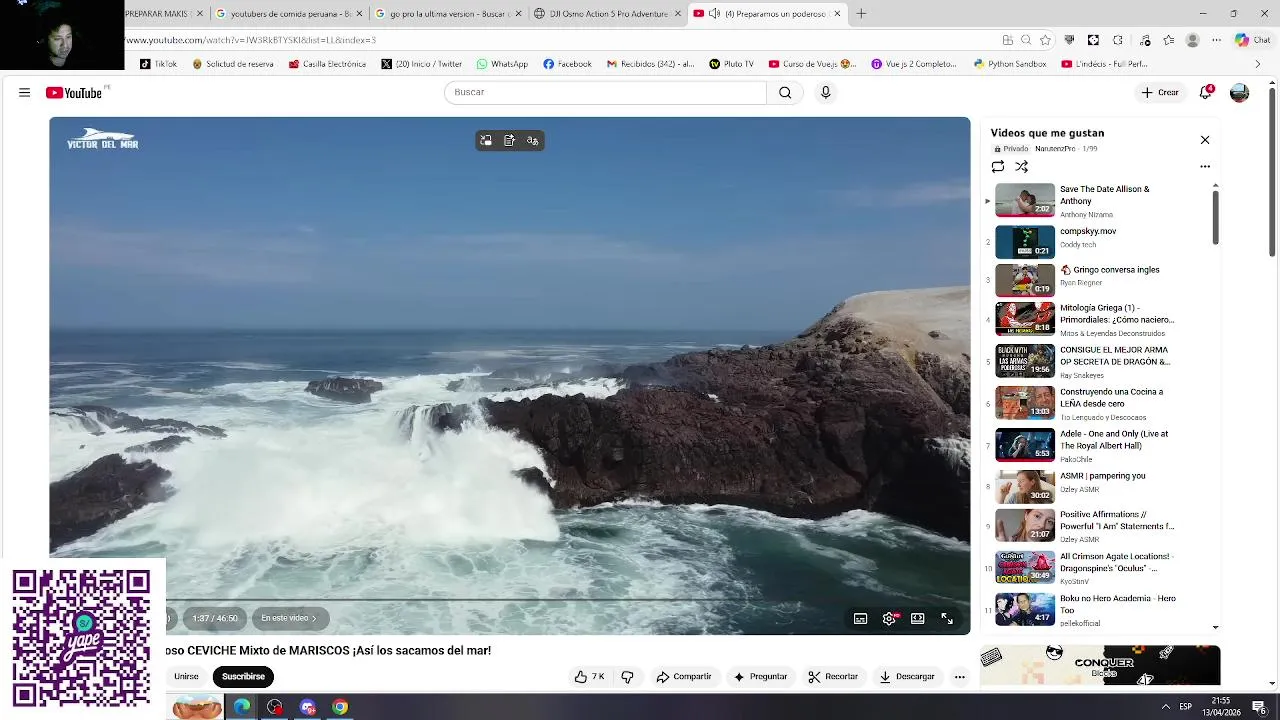This screenshot has height=720, width=1280.
Task: Open a new browser tab
Action: tap(861, 14)
